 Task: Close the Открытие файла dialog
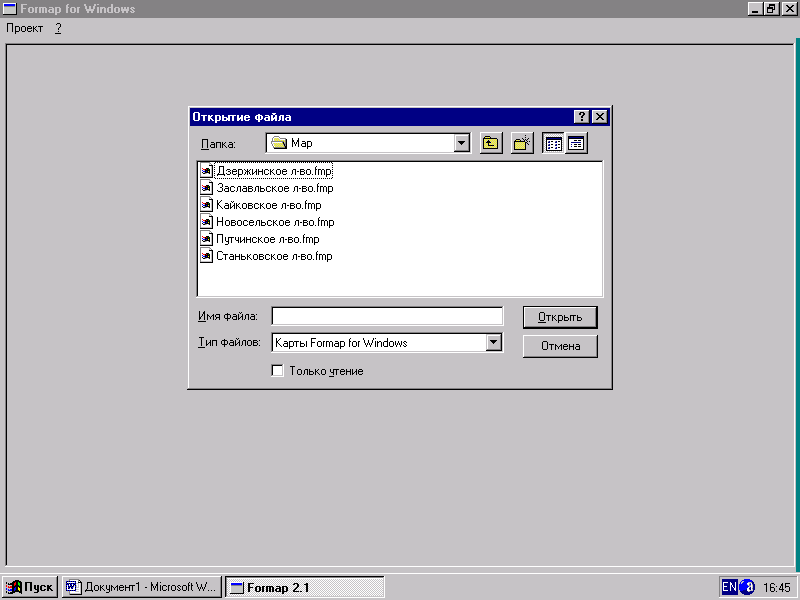point(600,117)
